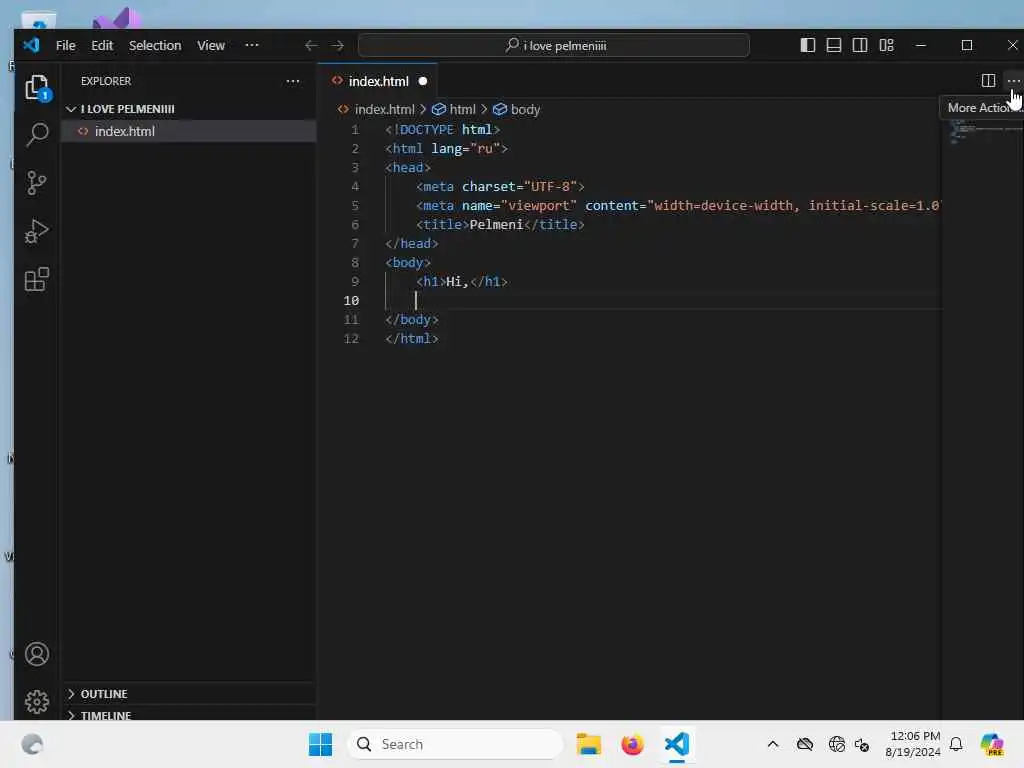Viewport: 1024px width, 768px height.
Task: Open the Run and Debug view
Action: pos(37,231)
